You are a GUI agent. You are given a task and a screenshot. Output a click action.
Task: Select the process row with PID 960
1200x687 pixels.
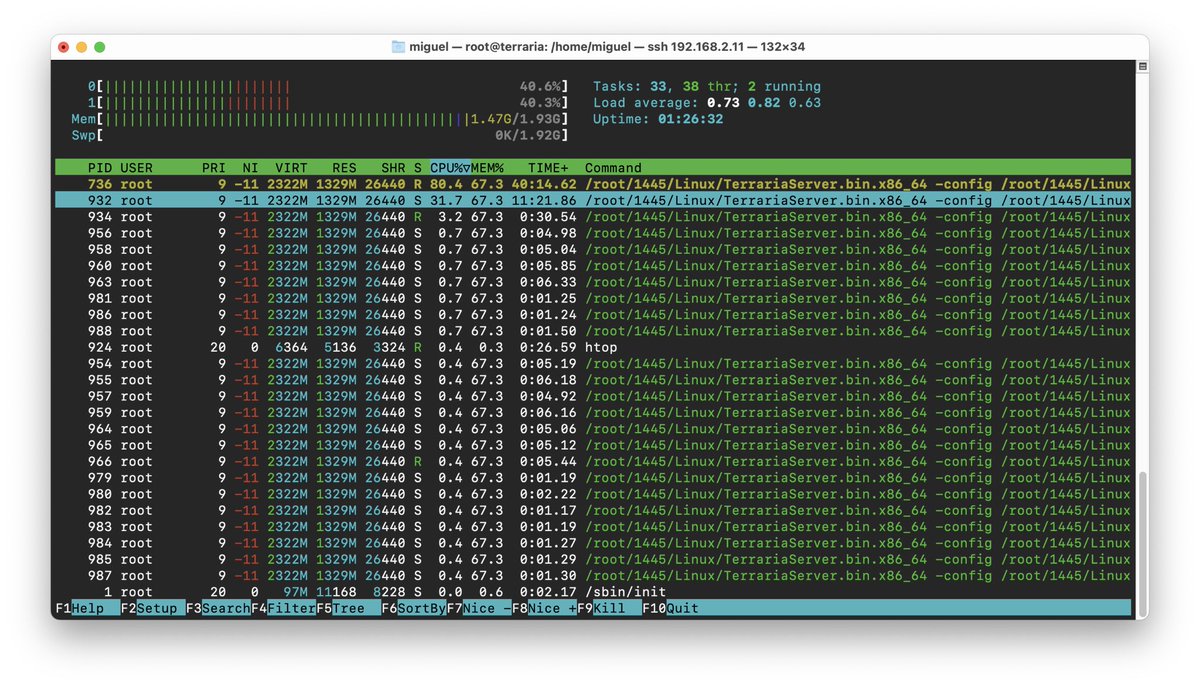(593, 266)
